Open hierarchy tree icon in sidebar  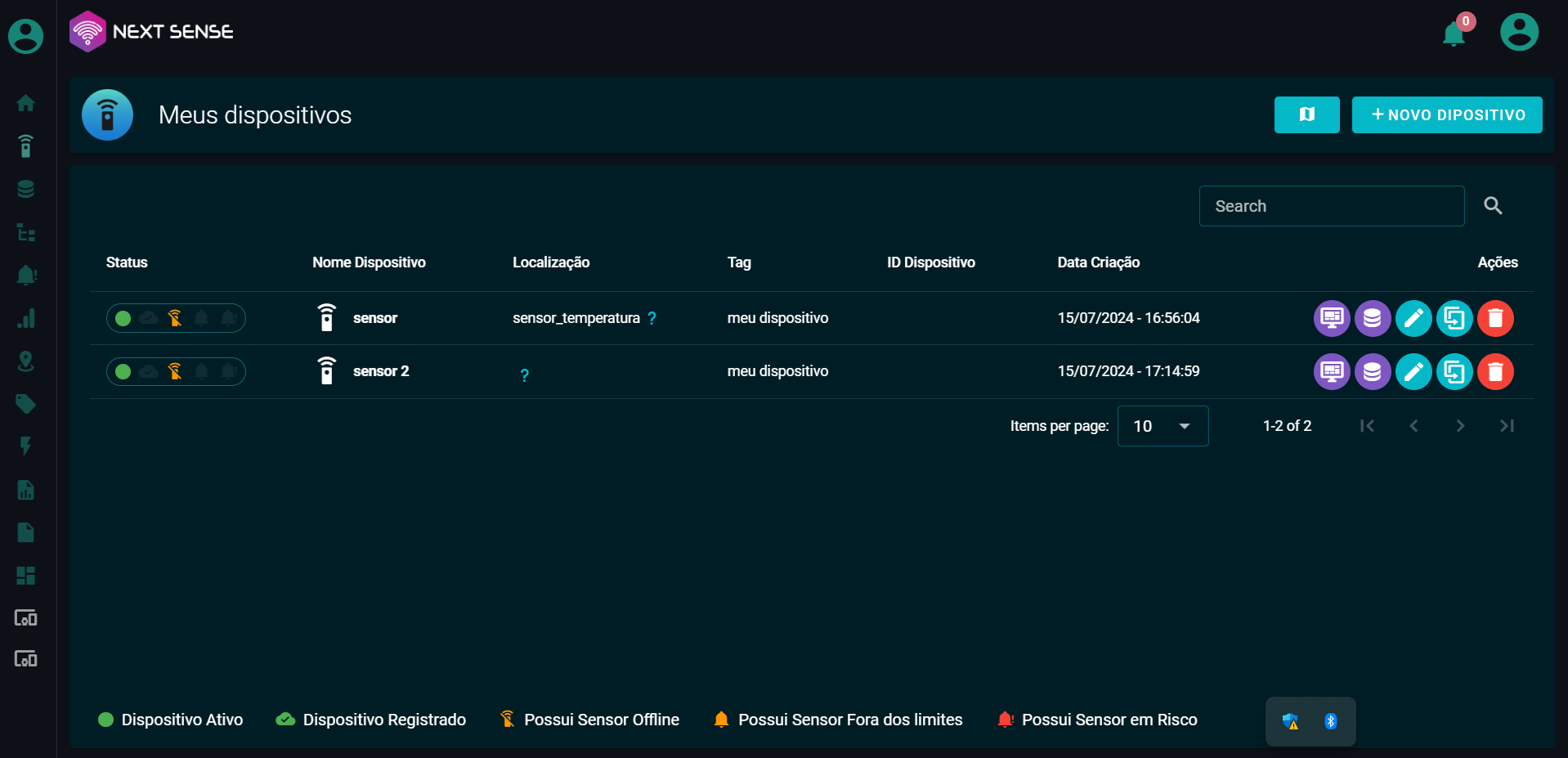point(26,232)
